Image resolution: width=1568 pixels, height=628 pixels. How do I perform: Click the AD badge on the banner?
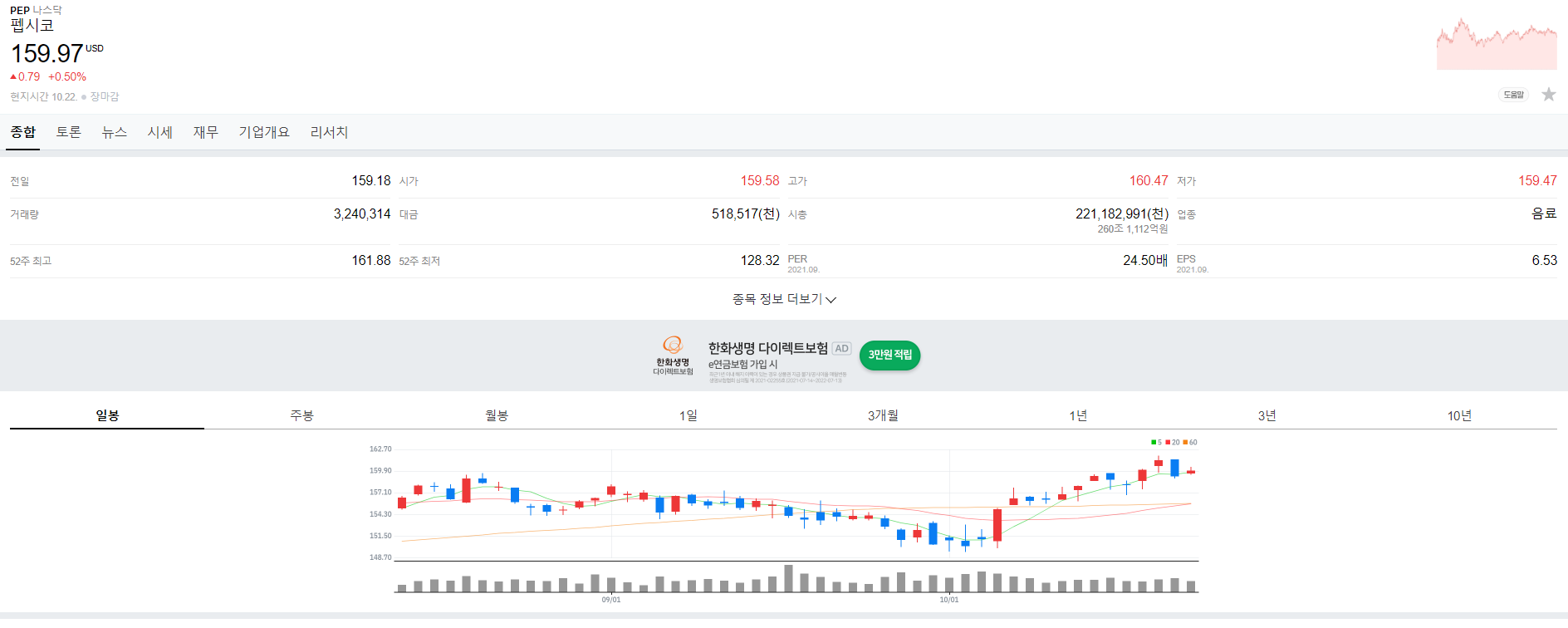(x=841, y=349)
